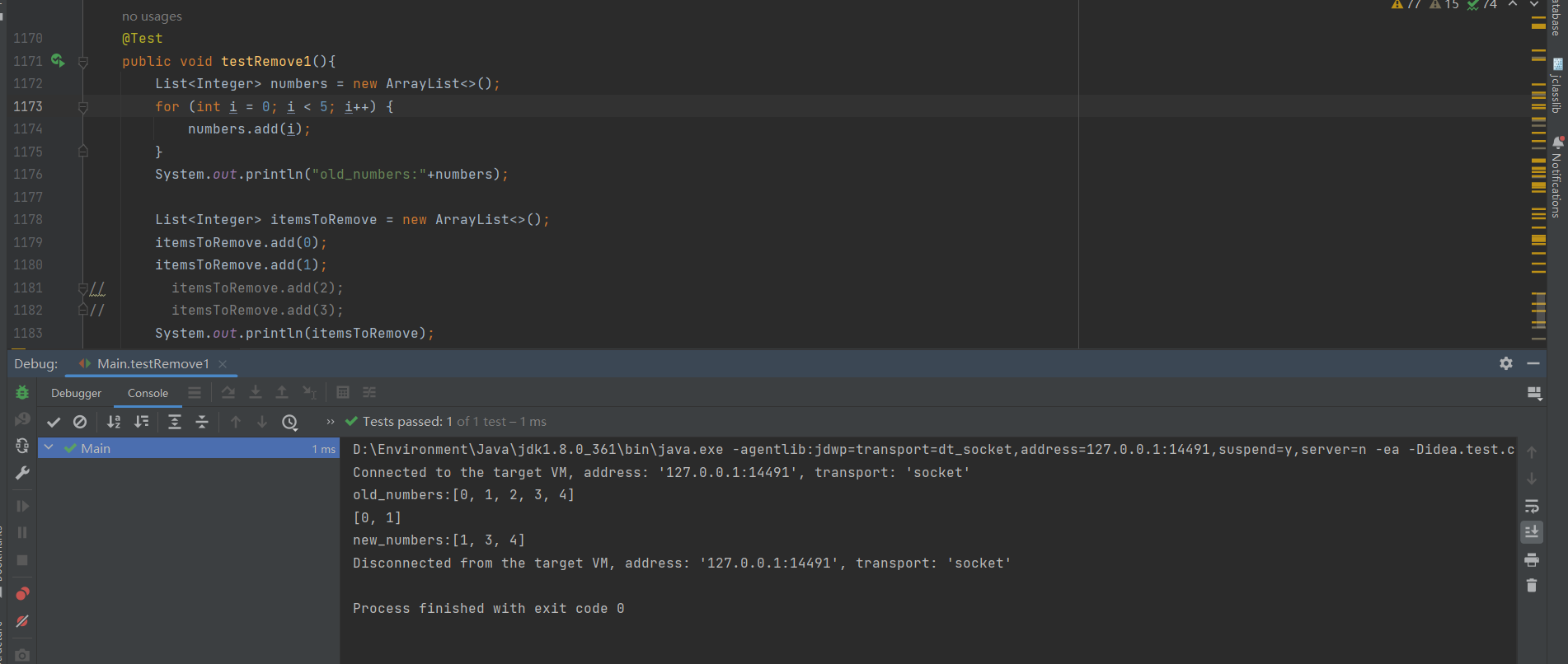Click the Step Over icon
Image resolution: width=1568 pixels, height=664 pixels.
(228, 392)
